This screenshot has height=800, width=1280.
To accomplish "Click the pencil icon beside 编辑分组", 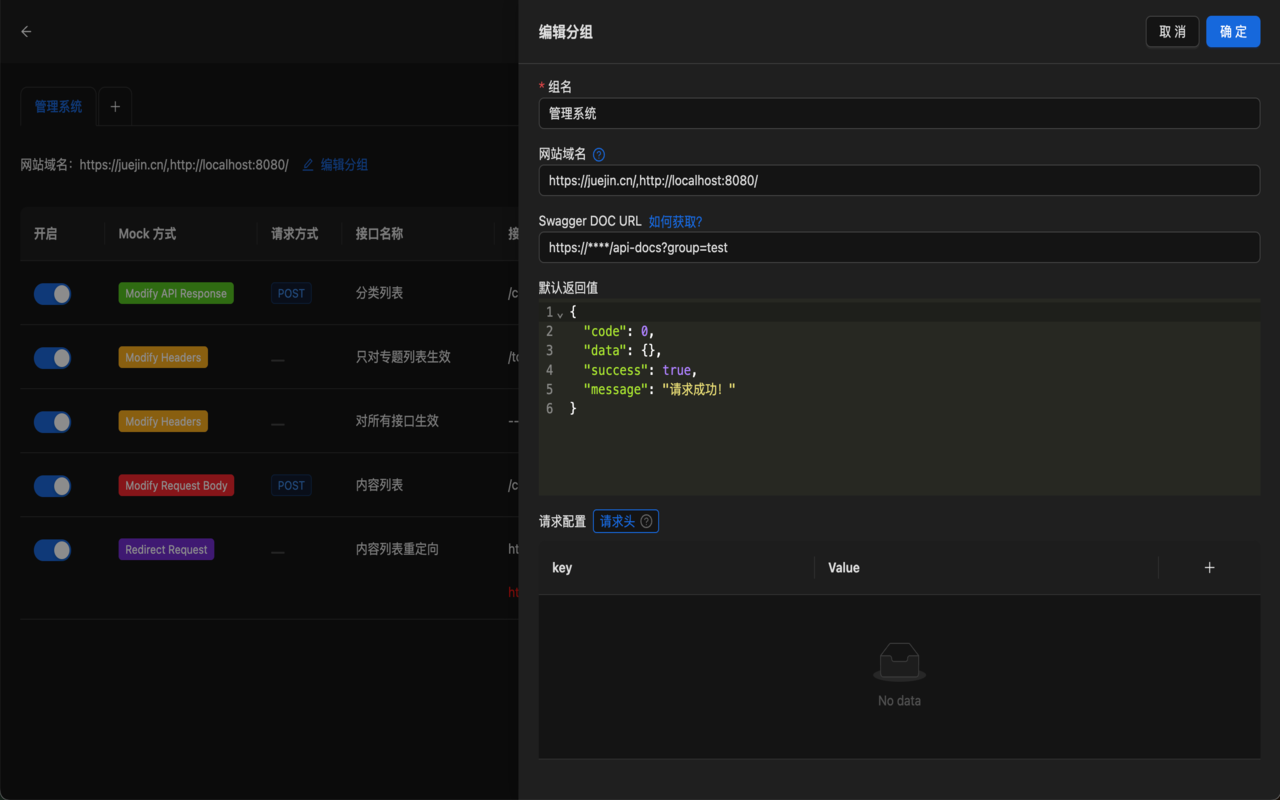I will 308,164.
